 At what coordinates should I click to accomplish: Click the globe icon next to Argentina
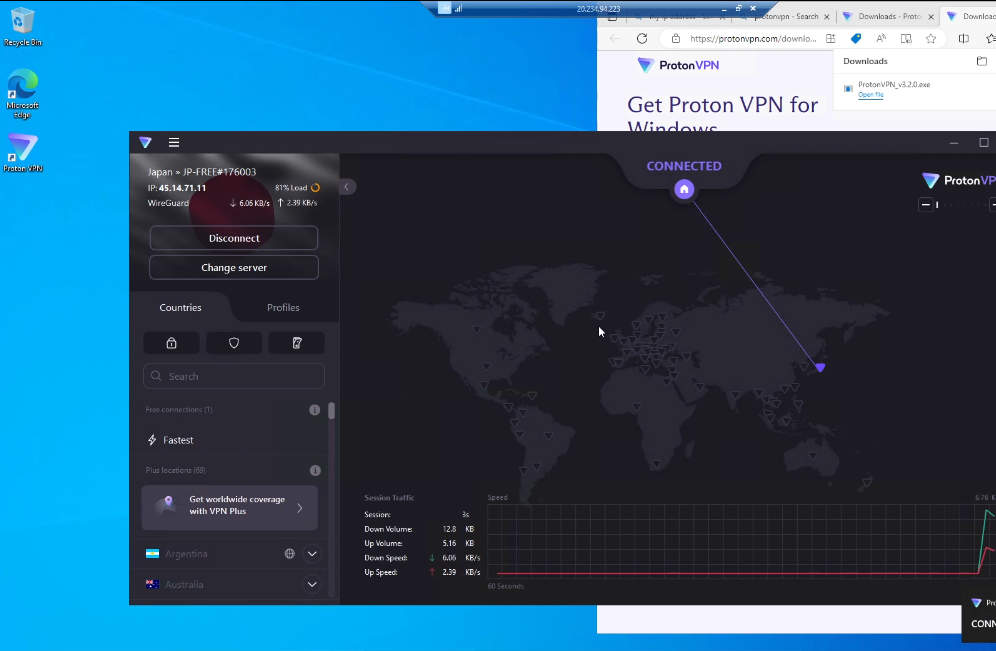[x=289, y=553]
